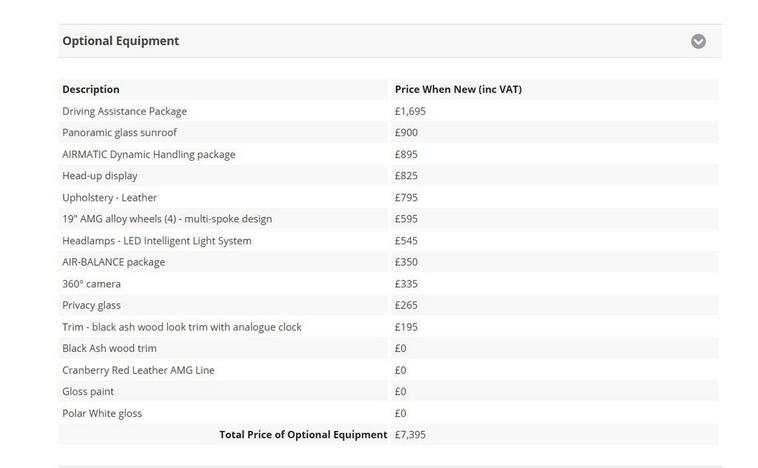This screenshot has width=758, height=468.
Task: Click the Optional Equipment heading
Action: [121, 41]
